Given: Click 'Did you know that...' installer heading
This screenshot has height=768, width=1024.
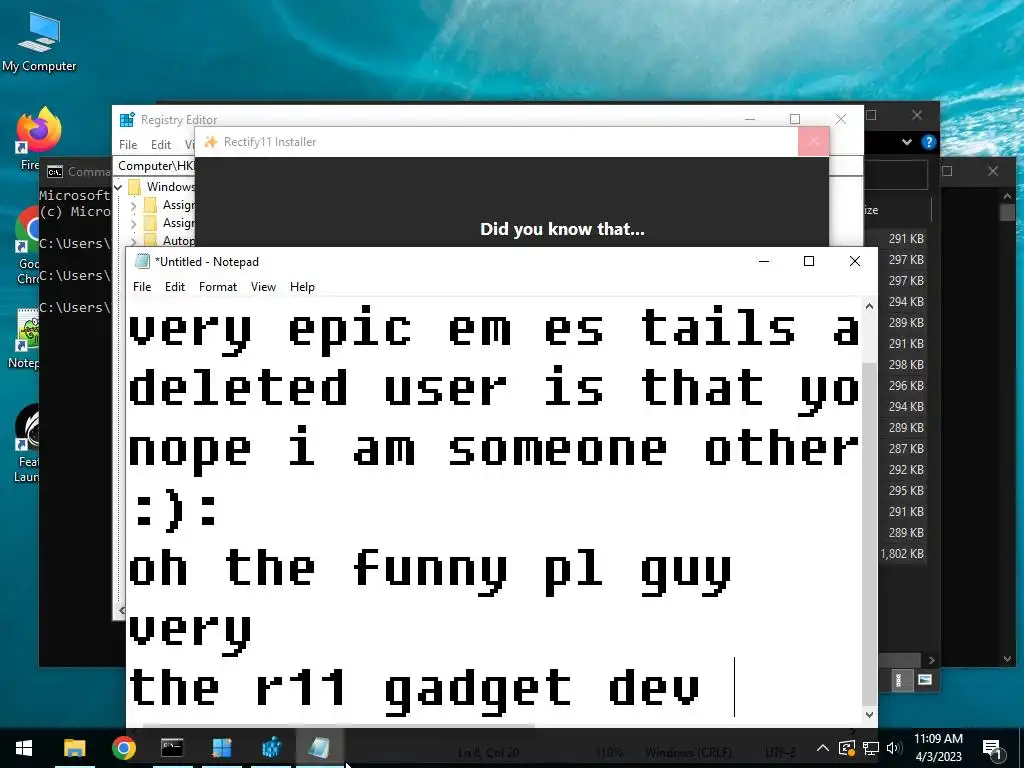Looking at the screenshot, I should pyautogui.click(x=562, y=229).
